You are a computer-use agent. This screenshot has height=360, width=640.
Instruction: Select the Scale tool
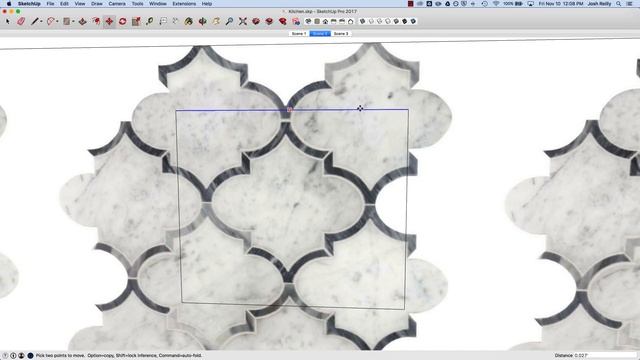(136, 21)
